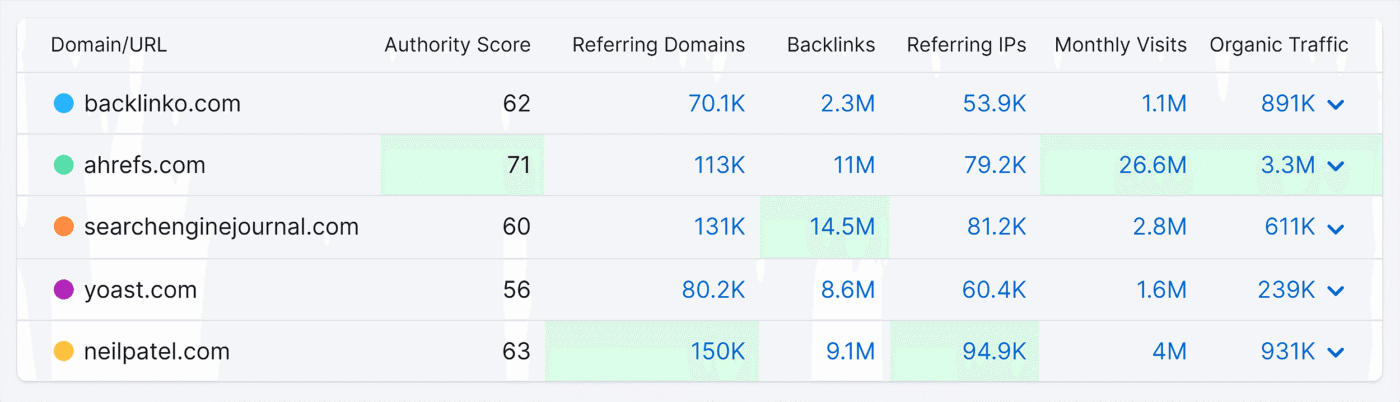Open backlinko.com referring domains 70.1K
Viewport: 1400px width, 402px height.
tap(717, 103)
